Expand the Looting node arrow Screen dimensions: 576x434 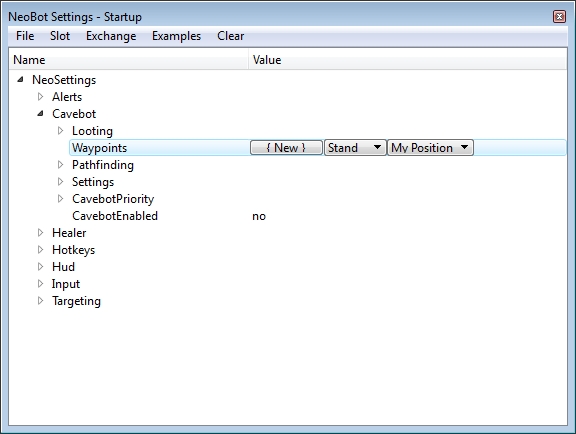pyautogui.click(x=60, y=130)
